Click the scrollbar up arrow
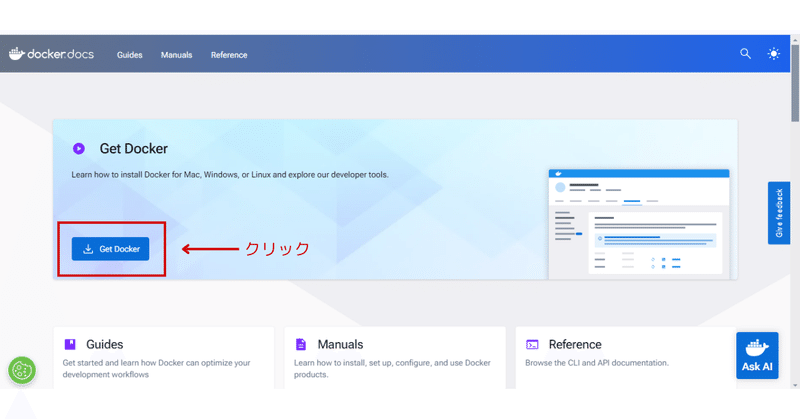This screenshot has height=419, width=800. [795, 39]
